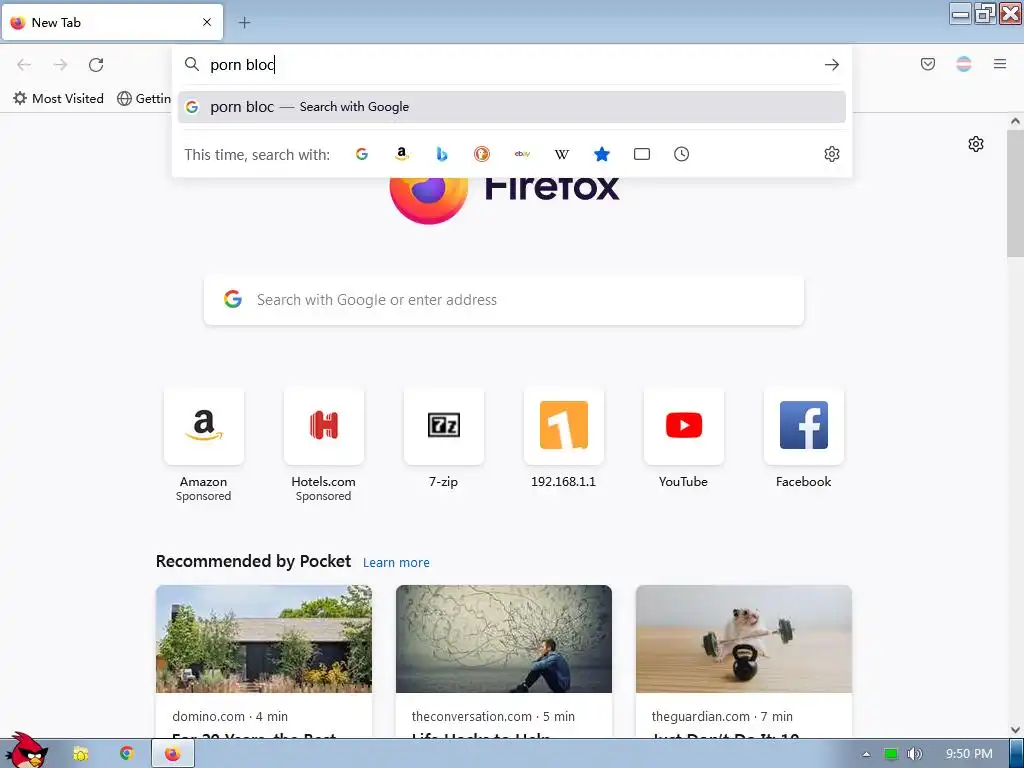The image size is (1024, 768).
Task: Select 'porn bloc — Search with Google' suggestion
Action: (x=511, y=107)
